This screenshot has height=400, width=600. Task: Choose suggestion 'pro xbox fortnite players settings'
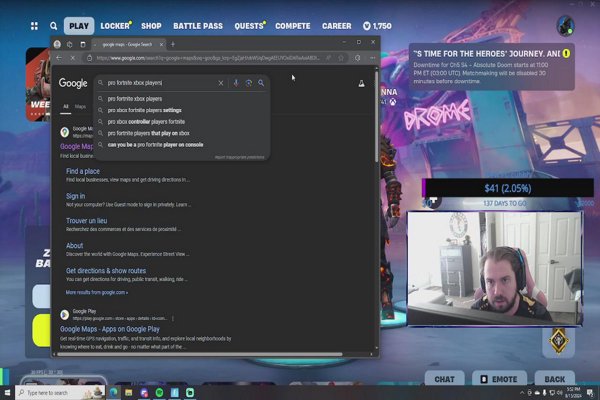[x=182, y=110]
